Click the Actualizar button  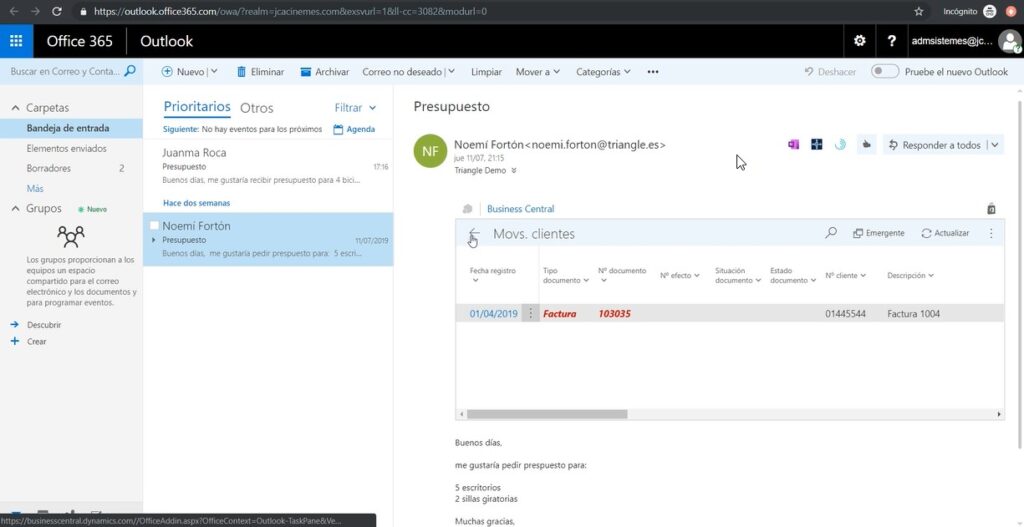945,233
